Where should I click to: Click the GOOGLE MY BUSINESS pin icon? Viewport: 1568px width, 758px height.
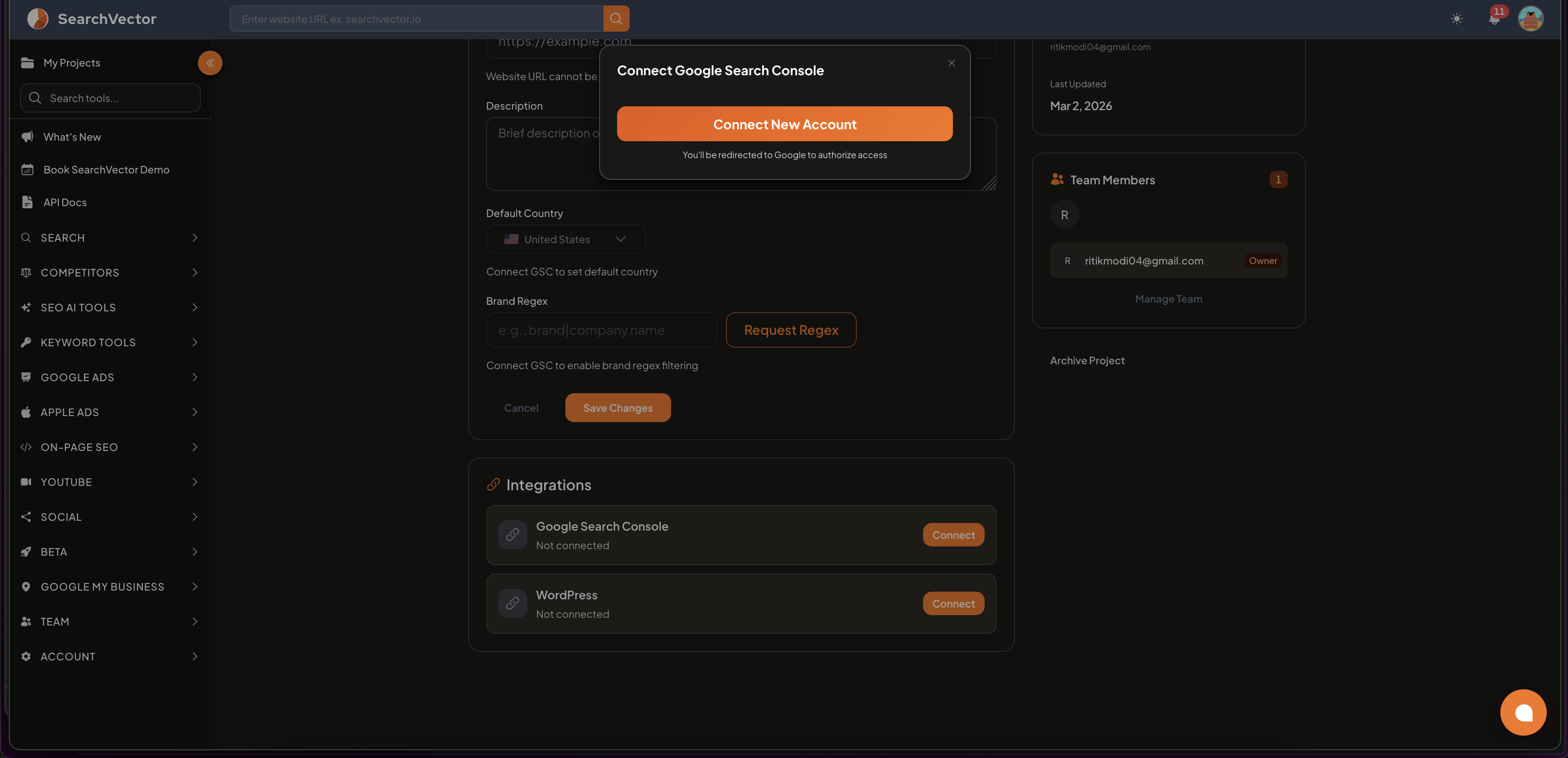point(26,587)
